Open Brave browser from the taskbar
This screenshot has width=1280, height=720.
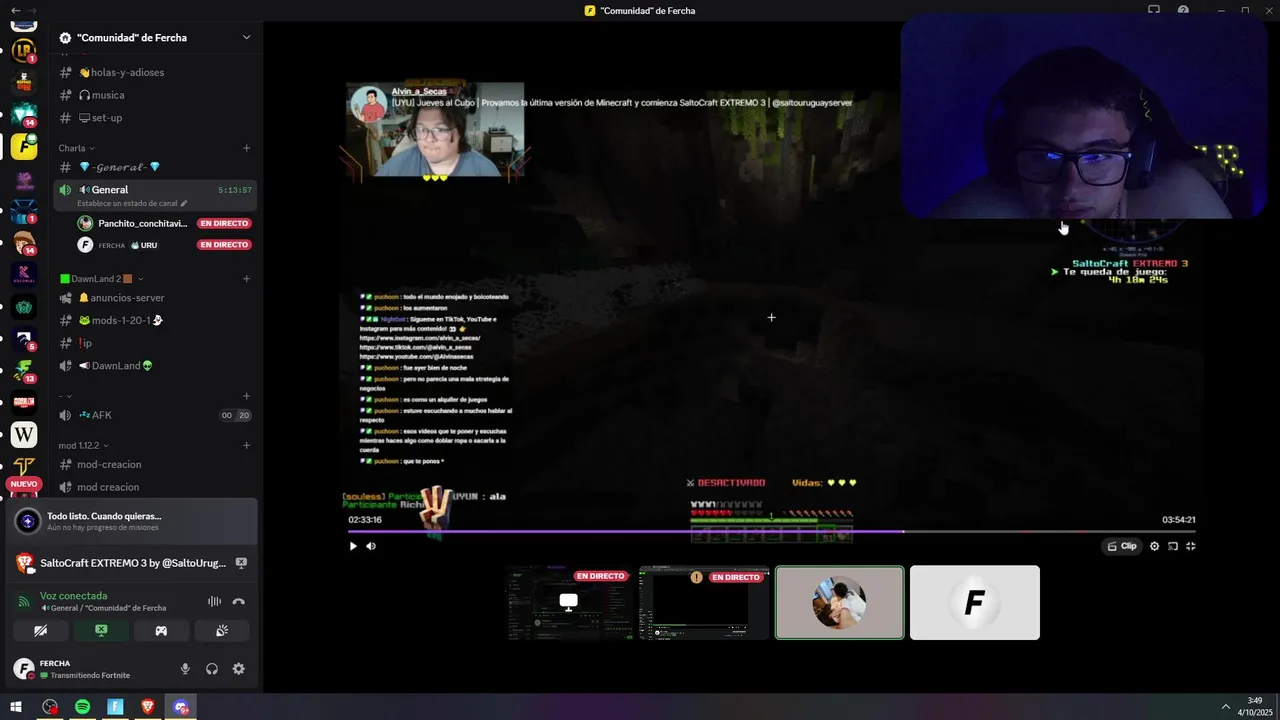tap(148, 707)
